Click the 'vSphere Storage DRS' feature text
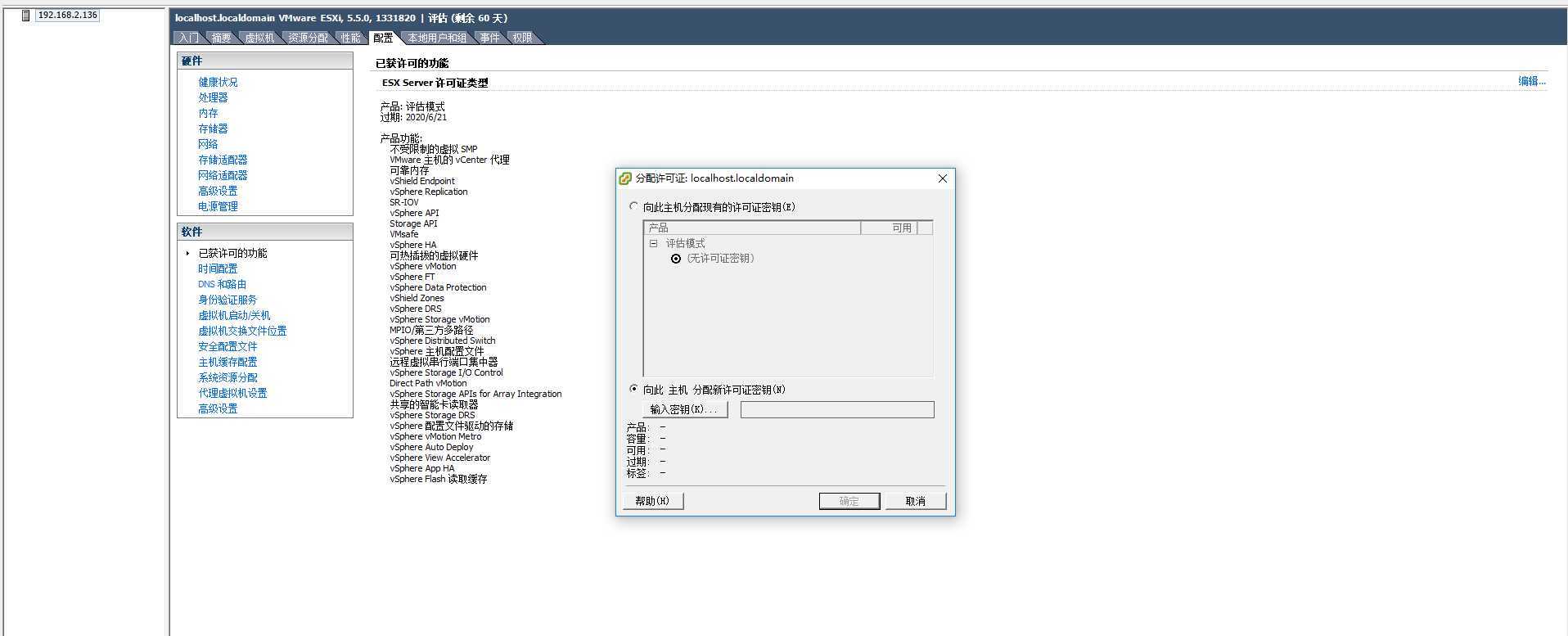 click(432, 415)
